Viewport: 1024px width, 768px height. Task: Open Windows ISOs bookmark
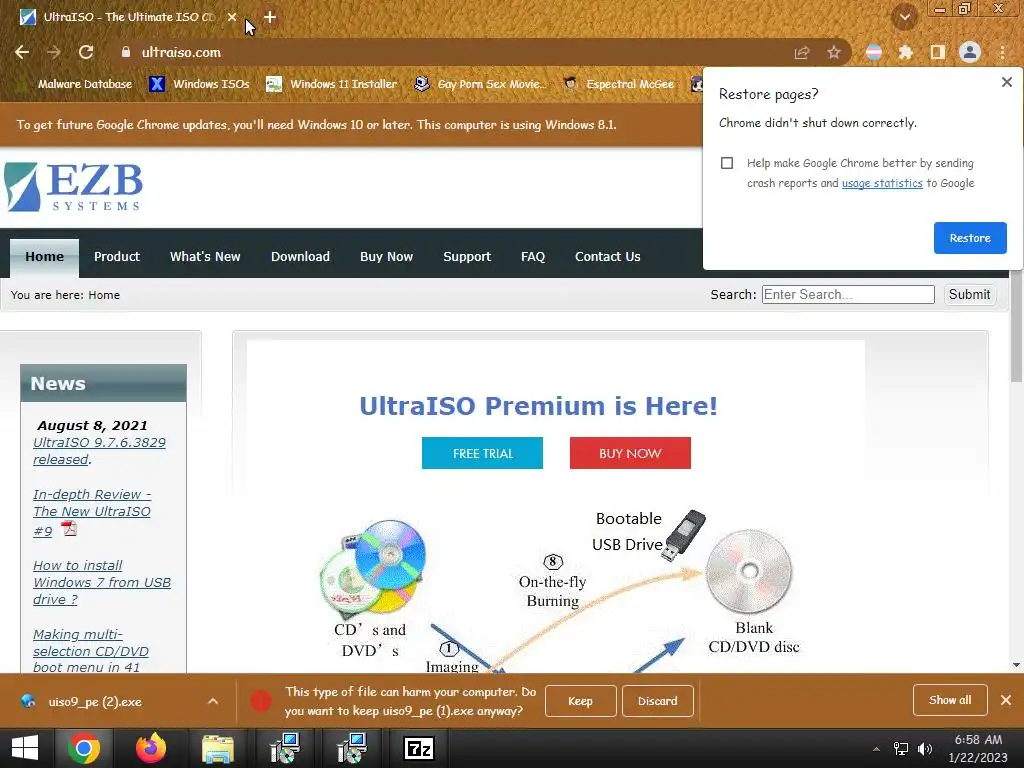click(199, 84)
